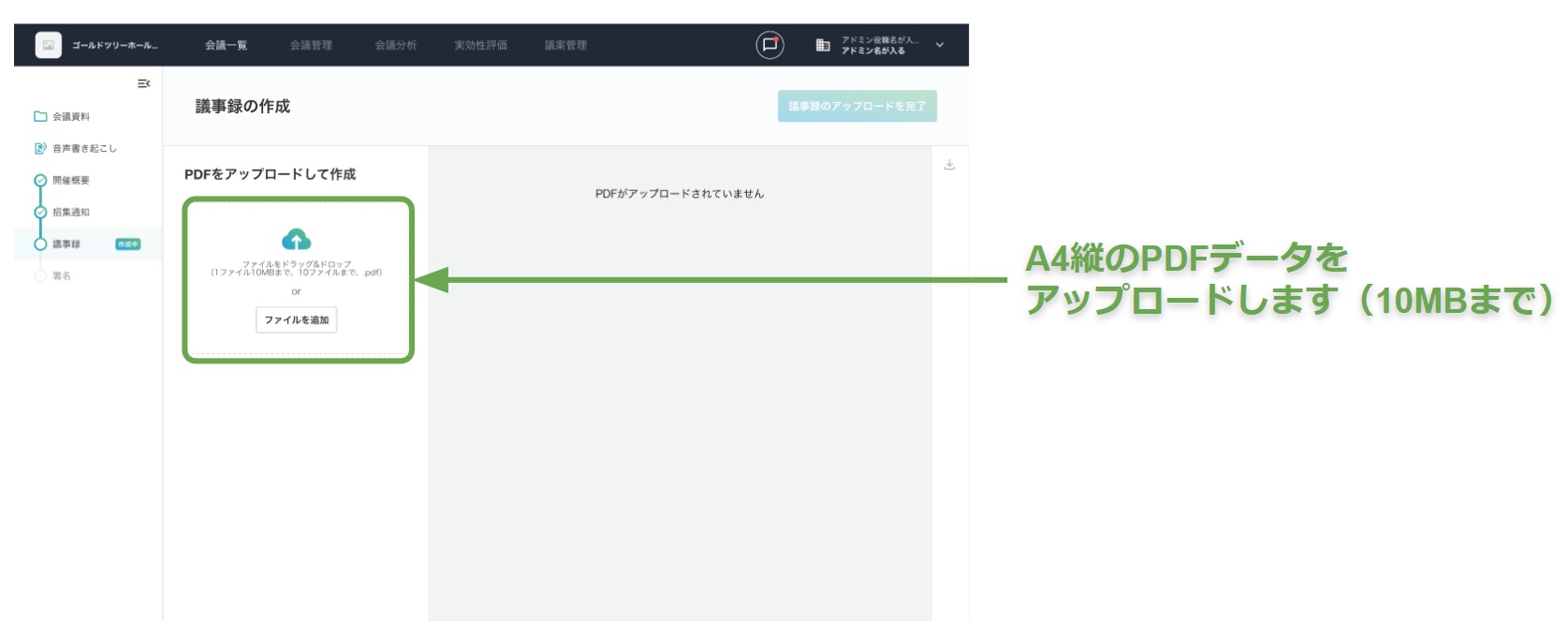
Task: Expand the admin account dropdown chevron
Action: point(940,45)
